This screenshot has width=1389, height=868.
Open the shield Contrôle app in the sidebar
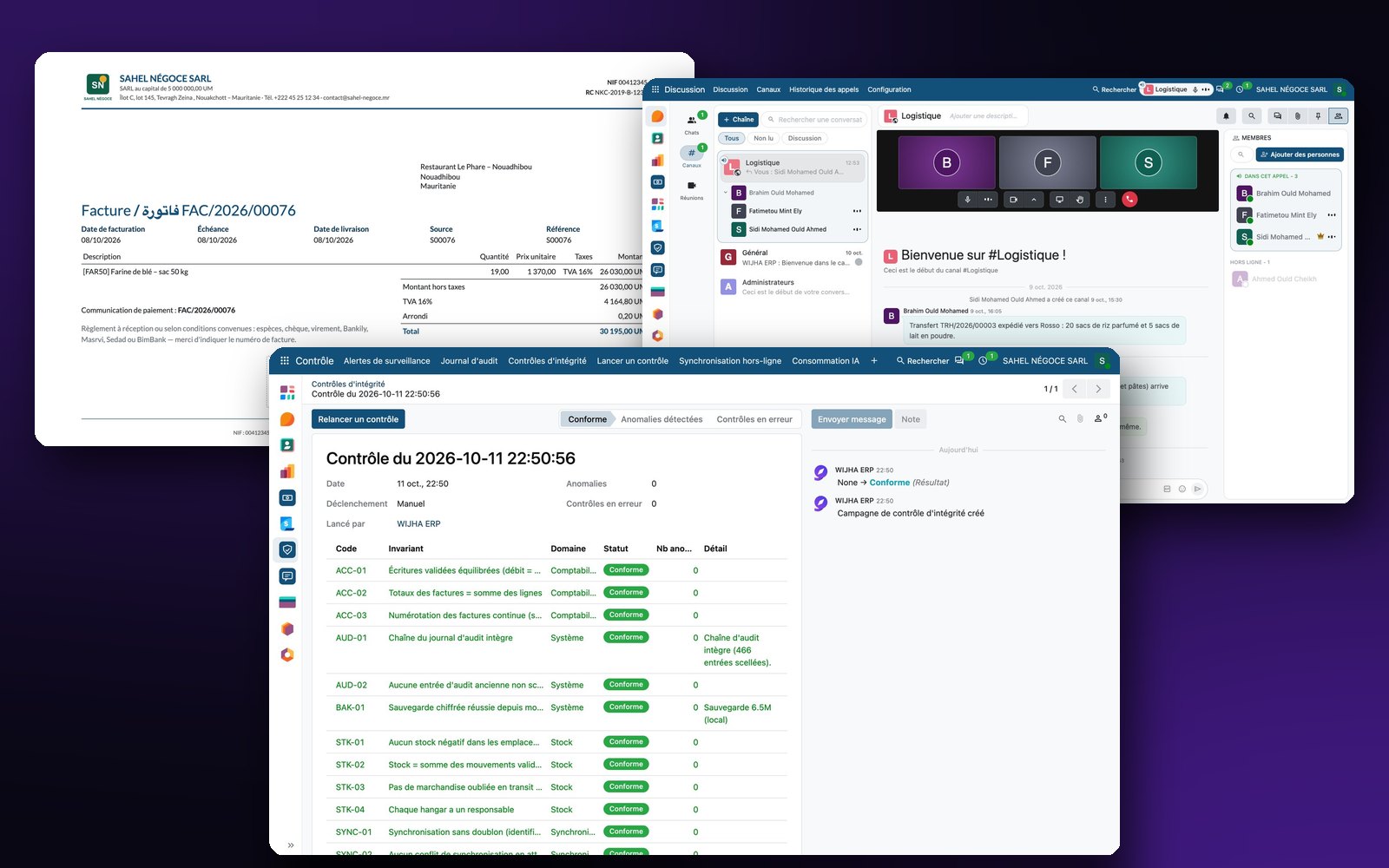point(287,549)
